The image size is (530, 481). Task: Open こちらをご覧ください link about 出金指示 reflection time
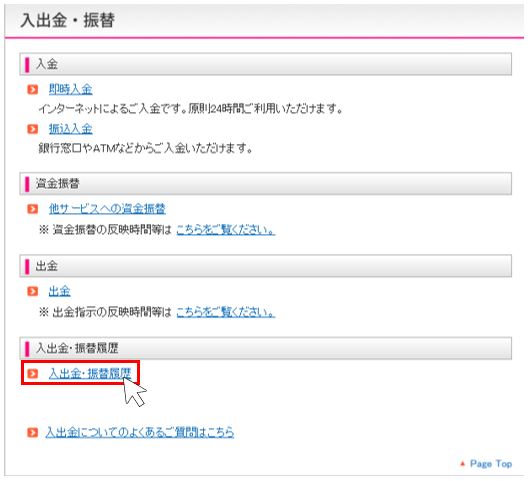point(225,312)
